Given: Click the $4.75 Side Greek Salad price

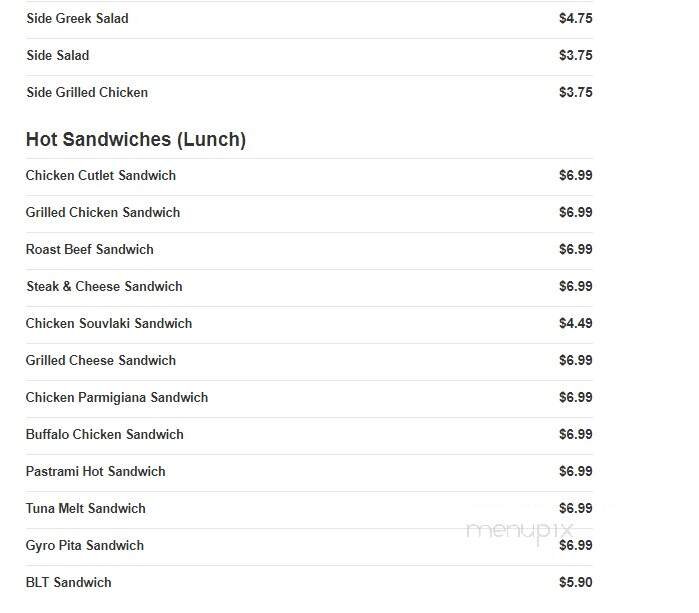Looking at the screenshot, I should pyautogui.click(x=575, y=18).
